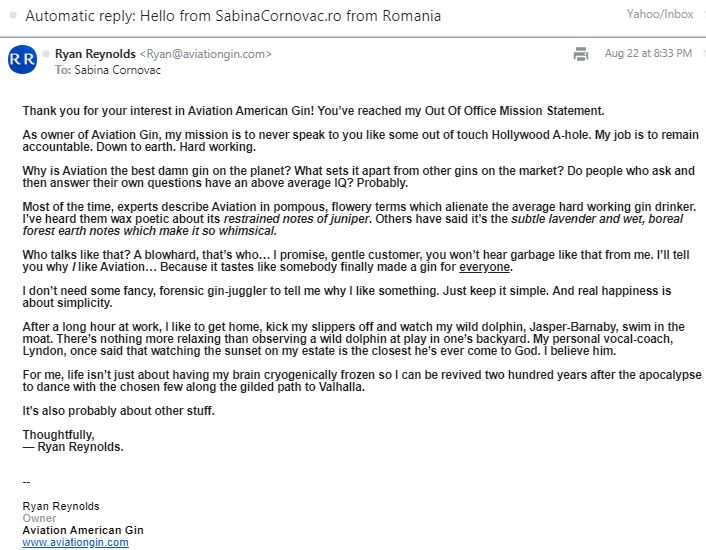Image resolution: width=706 pixels, height=550 pixels.
Task: Open the www.aviationgin.com link
Action: 76,542
